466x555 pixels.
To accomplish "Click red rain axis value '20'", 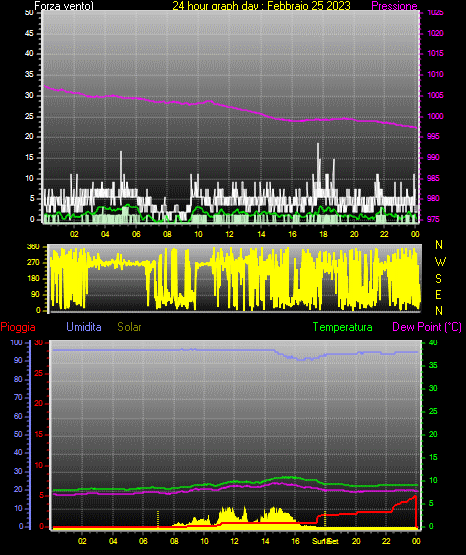I will tap(39, 404).
